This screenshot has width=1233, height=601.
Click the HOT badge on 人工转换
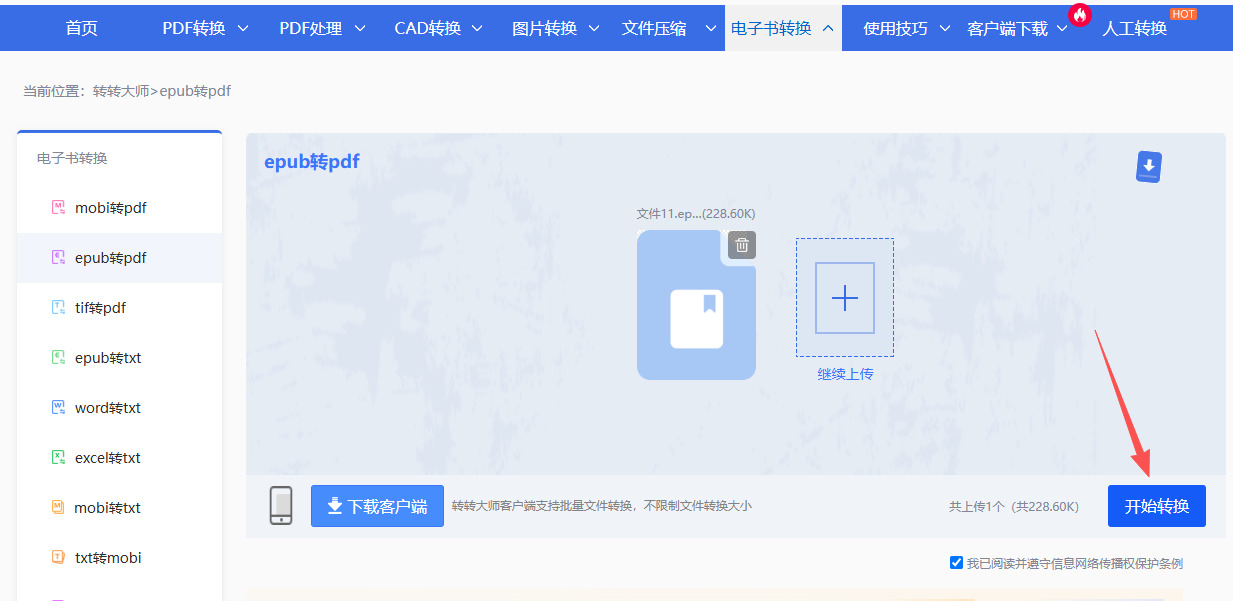click(x=1183, y=14)
